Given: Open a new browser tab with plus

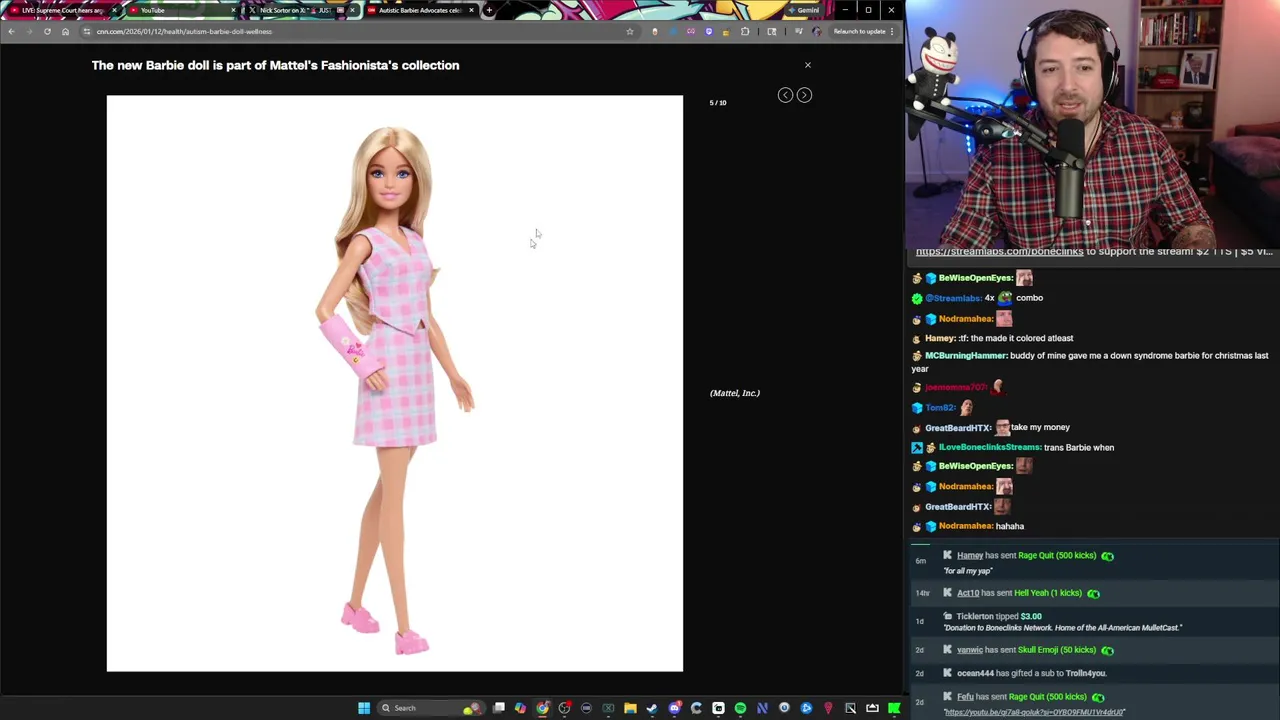Looking at the screenshot, I should (489, 10).
